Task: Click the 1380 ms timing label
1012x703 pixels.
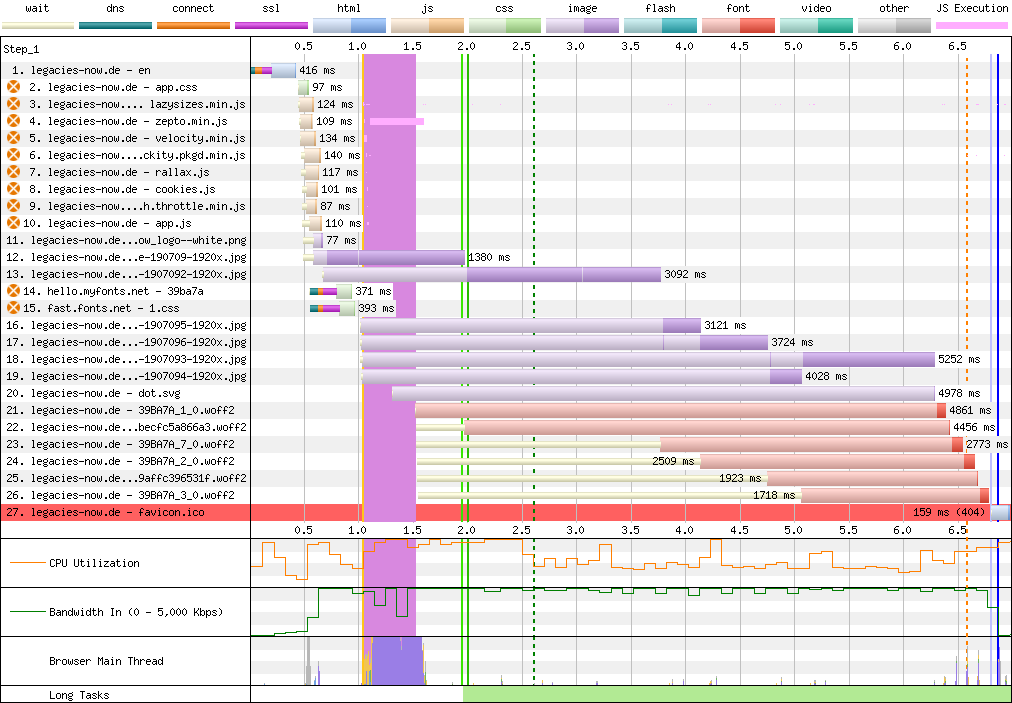Action: pos(489,257)
